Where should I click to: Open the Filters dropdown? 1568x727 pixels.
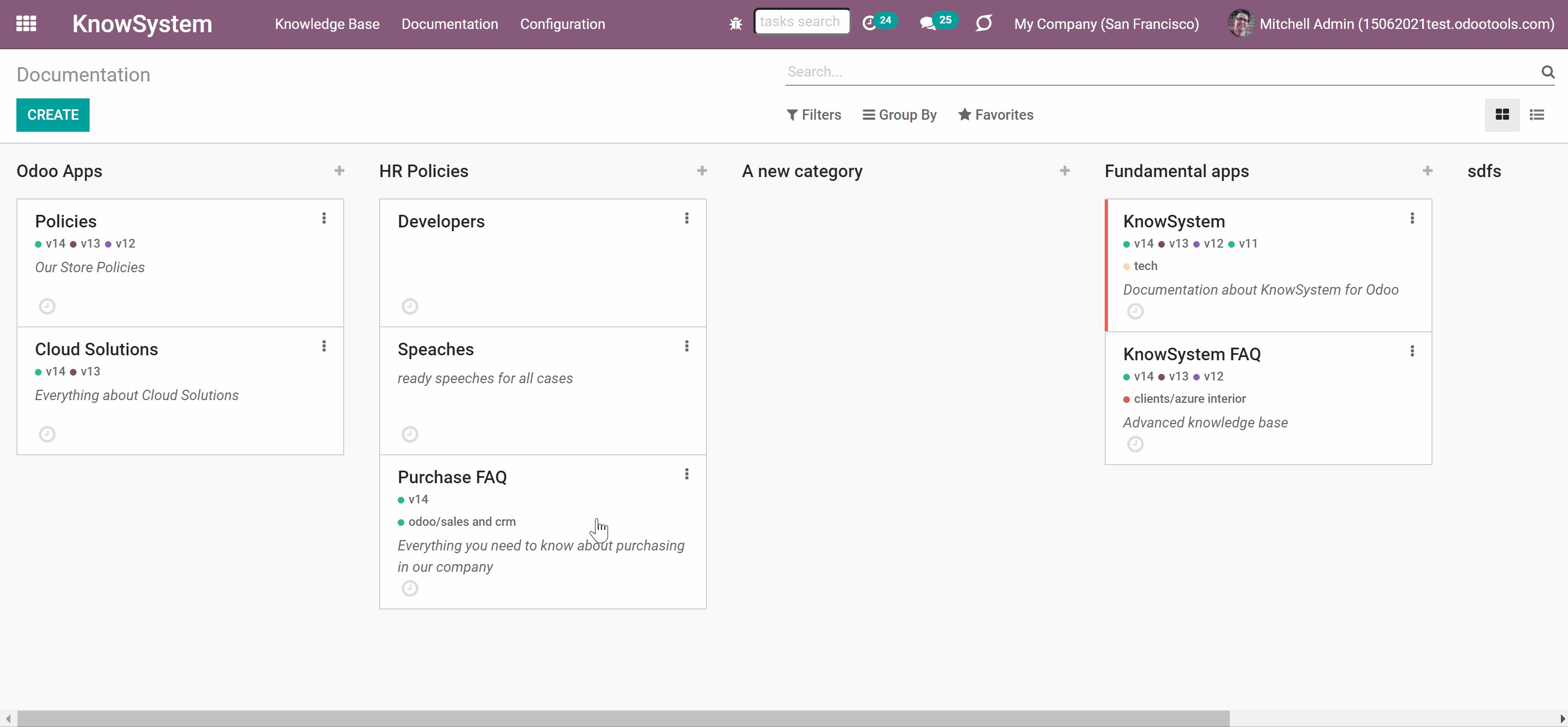[814, 114]
